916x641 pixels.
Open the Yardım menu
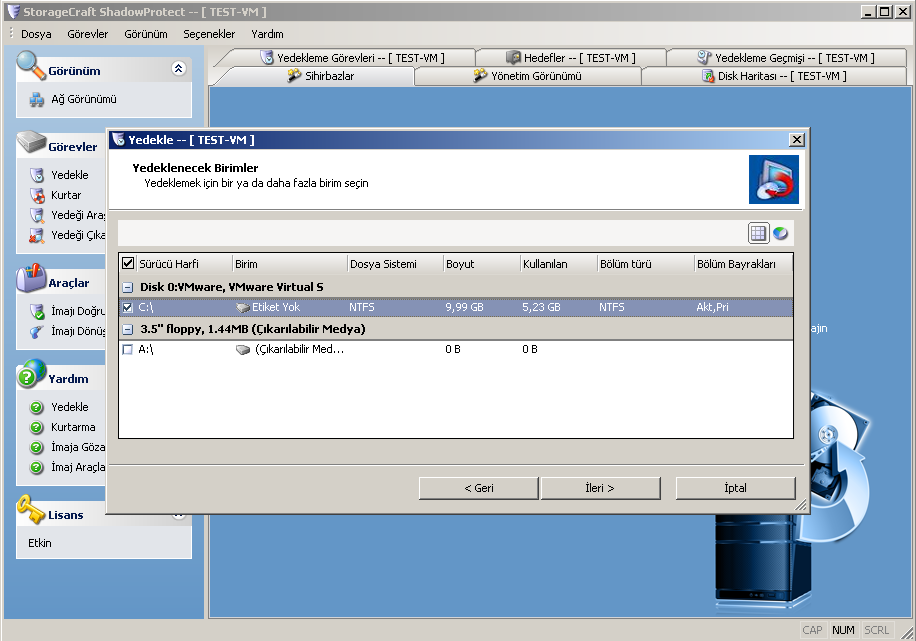coord(267,34)
